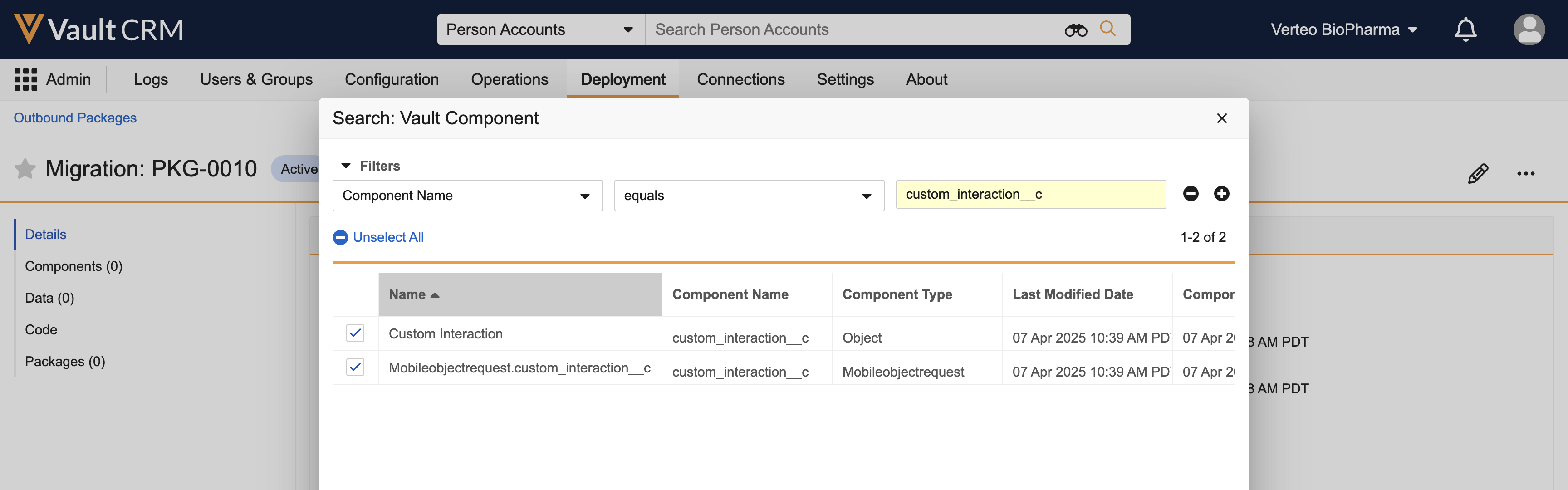Click the binoculars advanced search icon
1568x490 pixels.
(1076, 30)
